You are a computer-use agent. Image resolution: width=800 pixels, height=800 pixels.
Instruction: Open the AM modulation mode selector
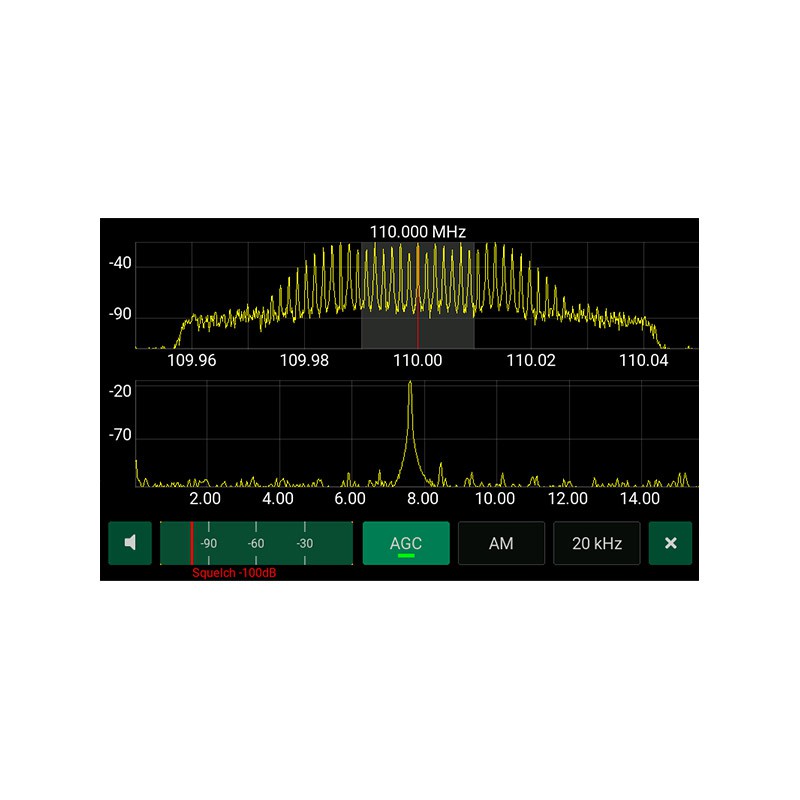[501, 543]
